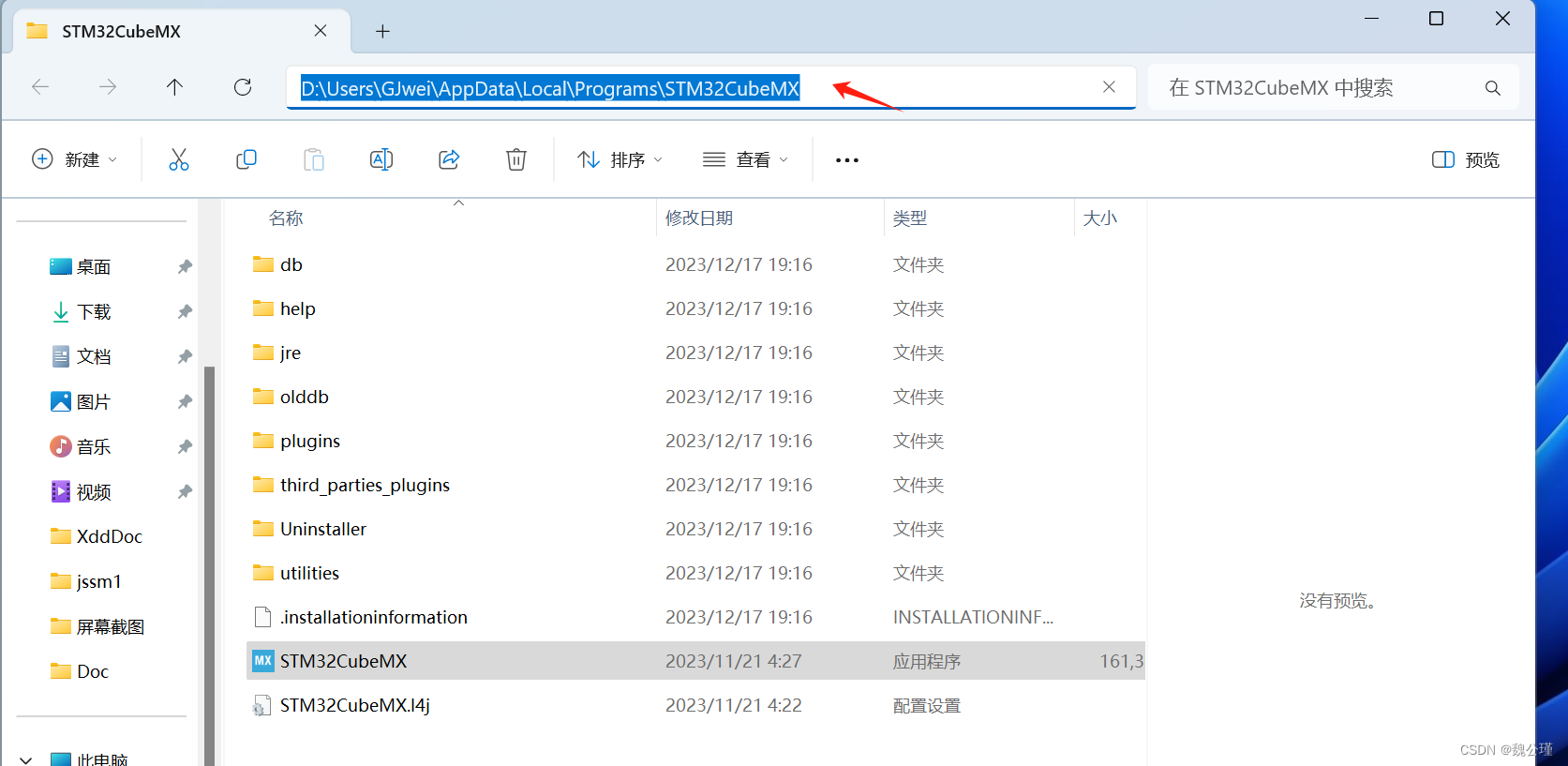Open jssm1 folder in sidebar
The width and height of the screenshot is (1568, 766).
[x=85, y=581]
